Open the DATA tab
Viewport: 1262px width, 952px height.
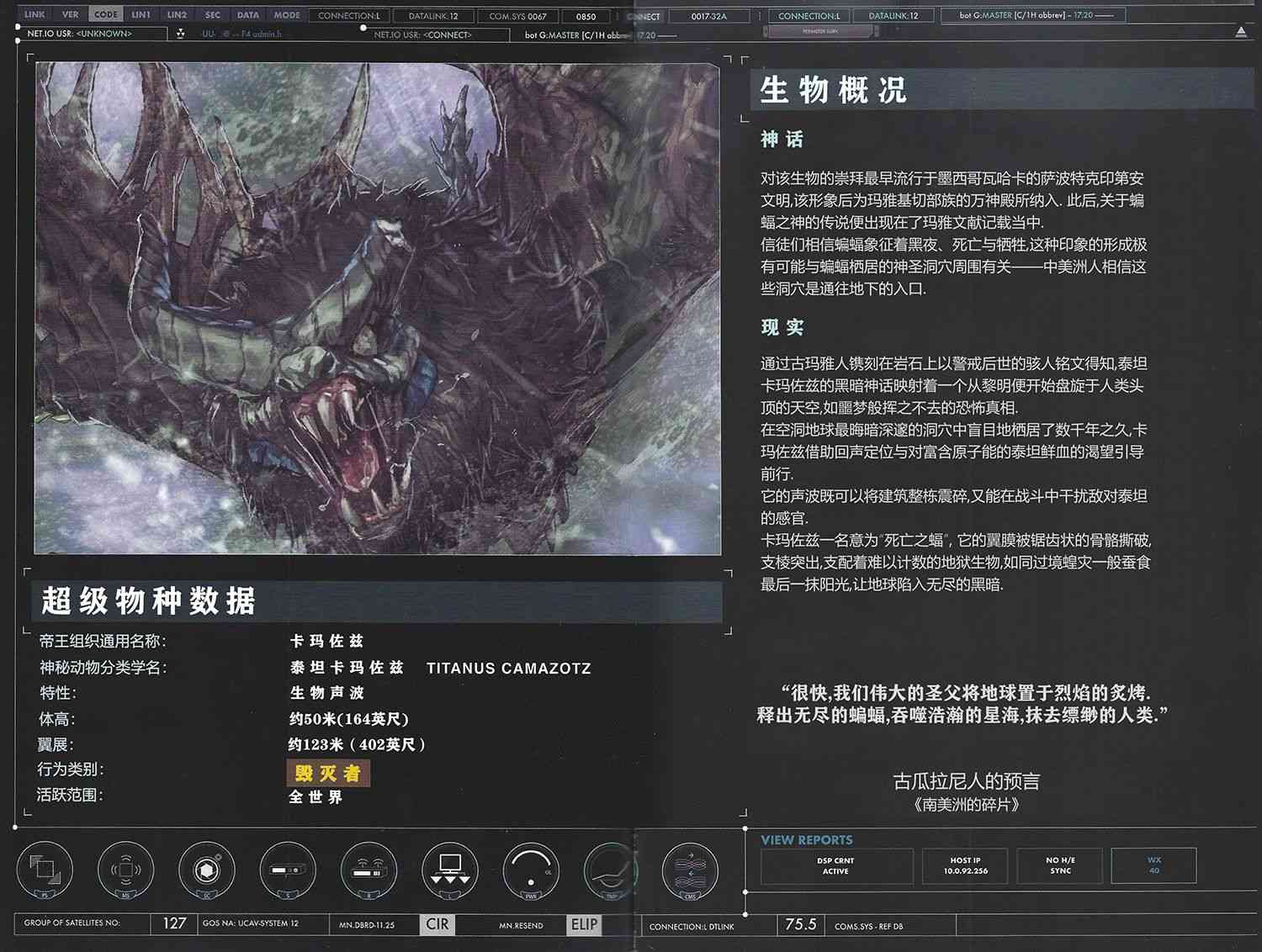point(248,14)
